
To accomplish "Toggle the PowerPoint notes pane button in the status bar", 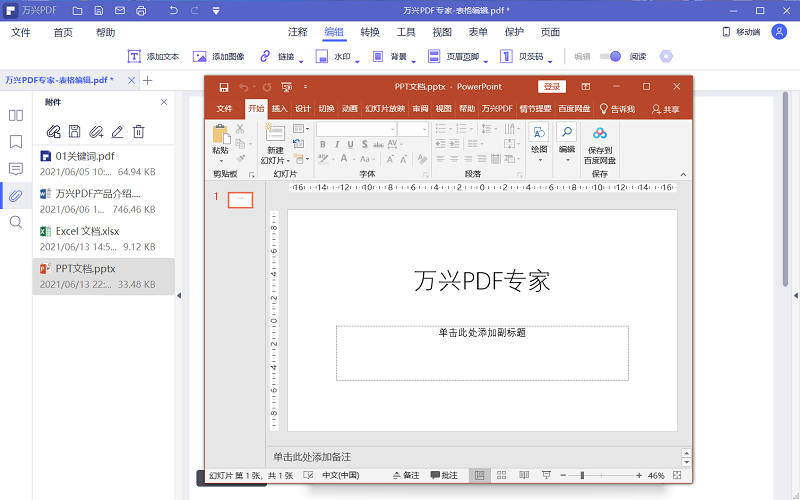I will tap(406, 475).
